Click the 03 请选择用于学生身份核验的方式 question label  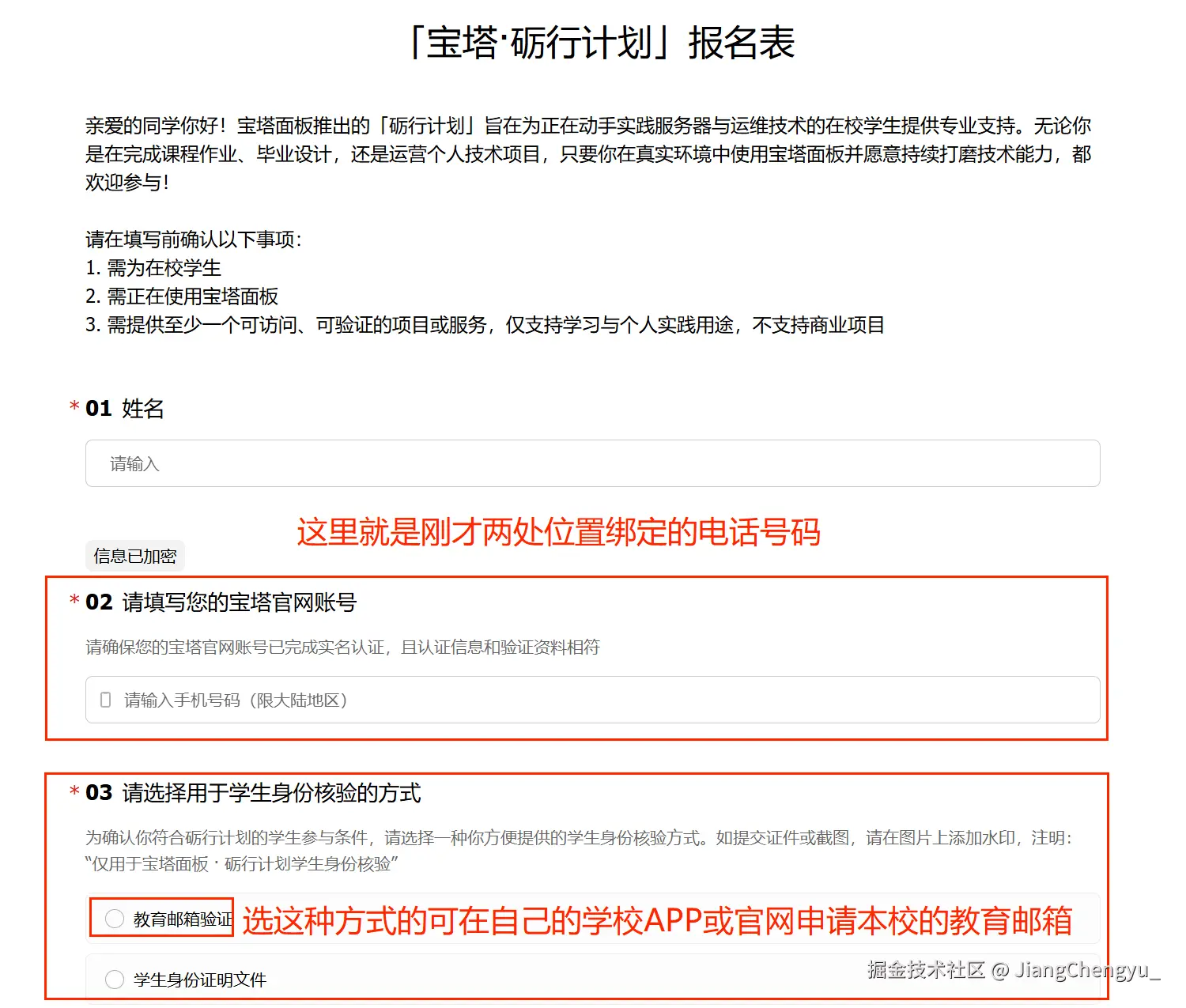tap(253, 793)
